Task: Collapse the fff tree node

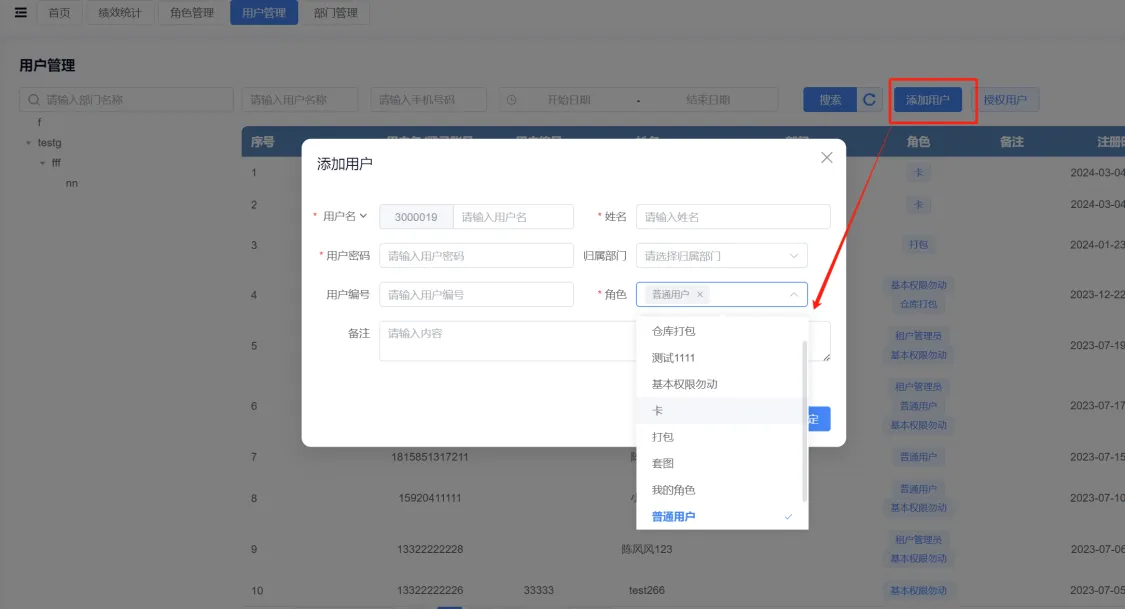Action: point(43,163)
